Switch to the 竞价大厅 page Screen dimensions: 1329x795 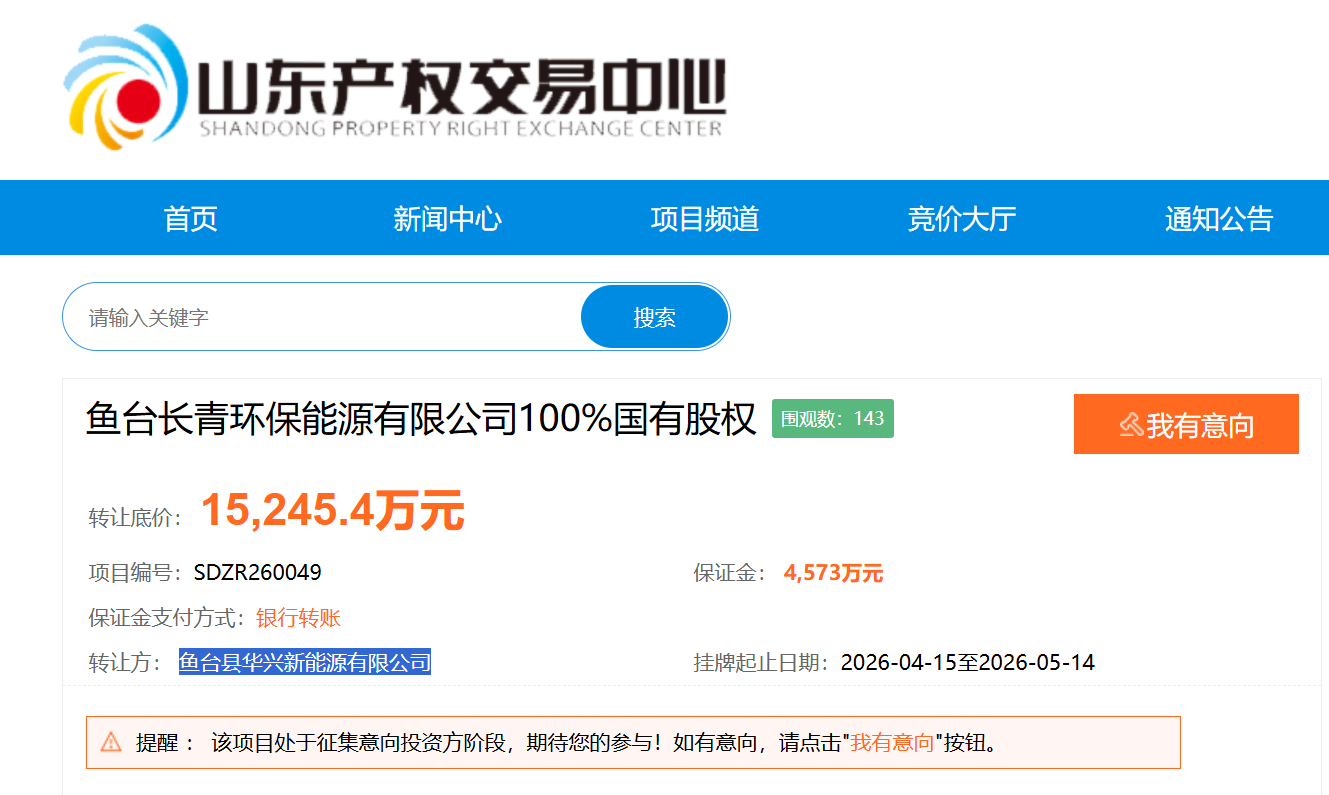click(961, 218)
